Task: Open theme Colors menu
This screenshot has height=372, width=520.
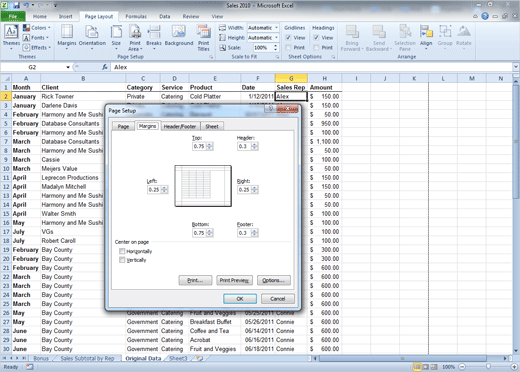Action: click(x=36, y=28)
